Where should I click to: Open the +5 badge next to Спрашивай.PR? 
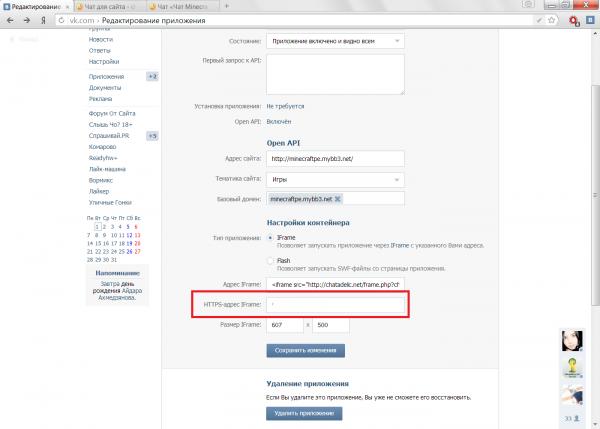(152, 135)
